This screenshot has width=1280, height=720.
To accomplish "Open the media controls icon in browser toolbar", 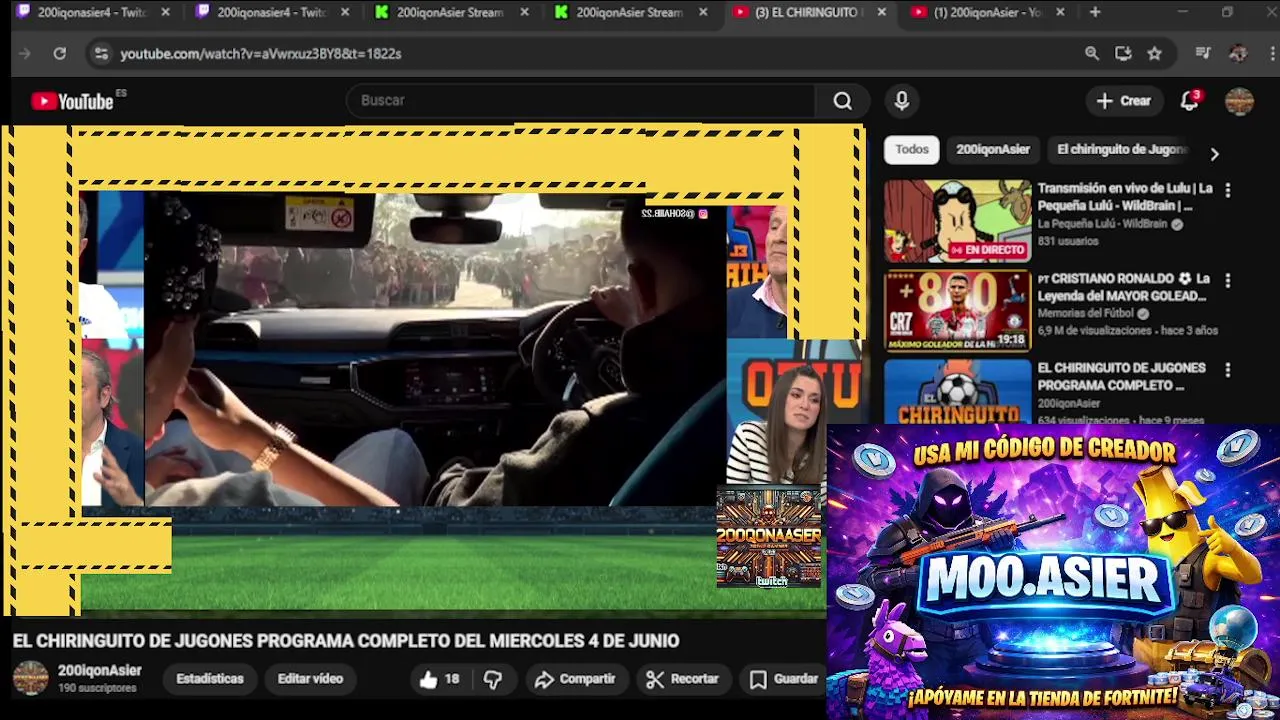I will point(1203,53).
